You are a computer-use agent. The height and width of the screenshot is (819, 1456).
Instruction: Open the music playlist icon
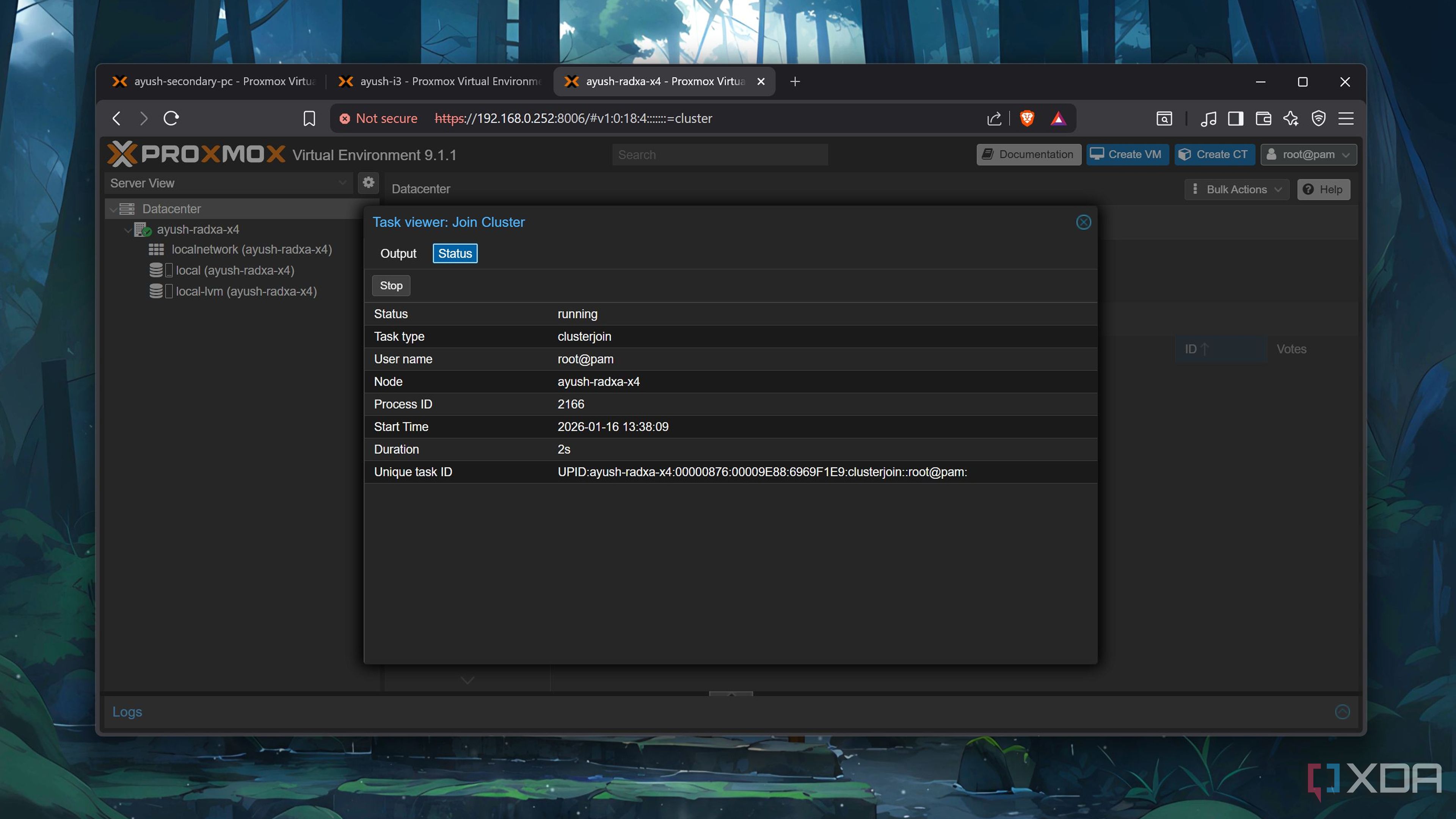pos(1208,118)
